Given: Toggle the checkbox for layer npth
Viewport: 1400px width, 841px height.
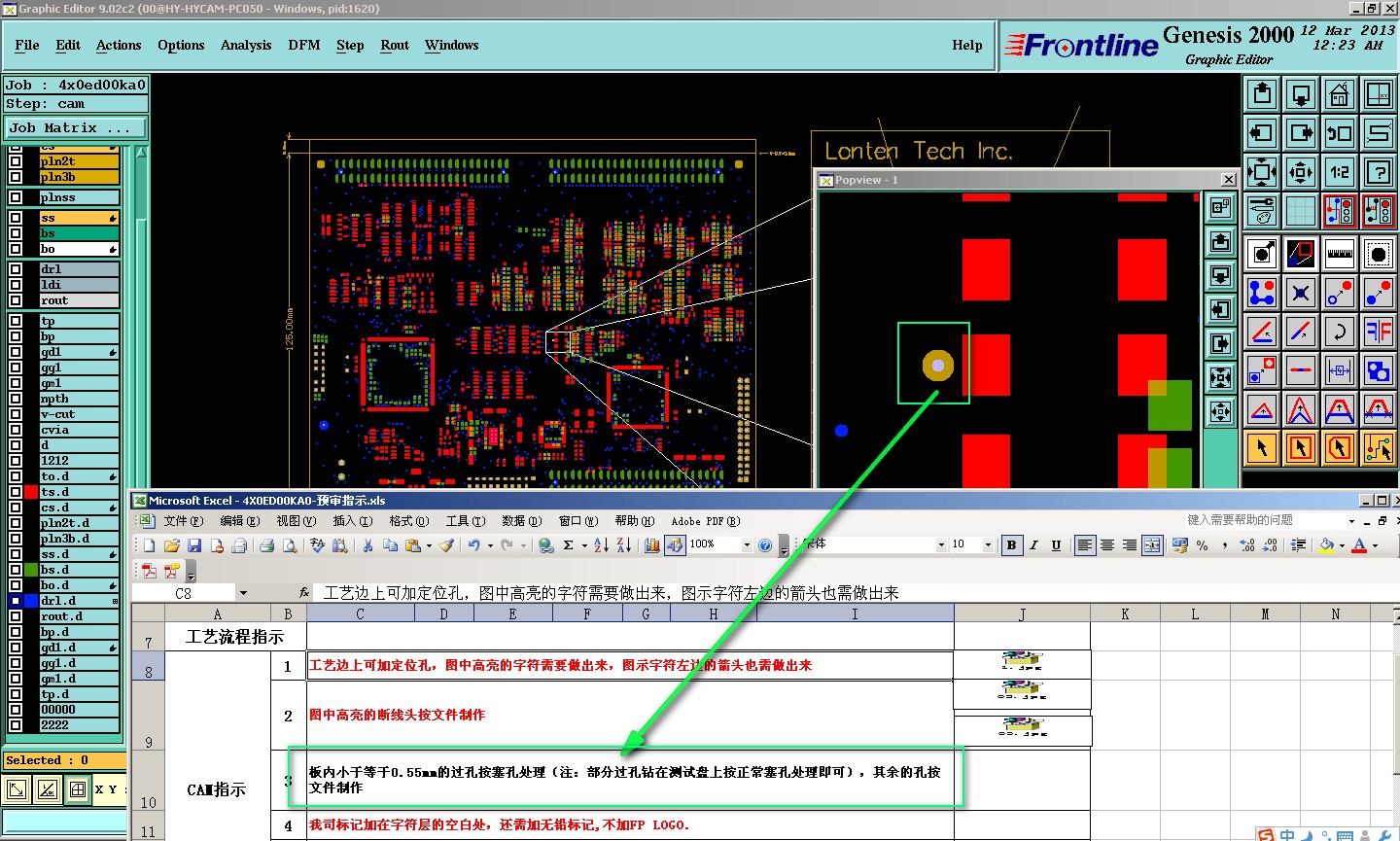Looking at the screenshot, I should pos(16,399).
